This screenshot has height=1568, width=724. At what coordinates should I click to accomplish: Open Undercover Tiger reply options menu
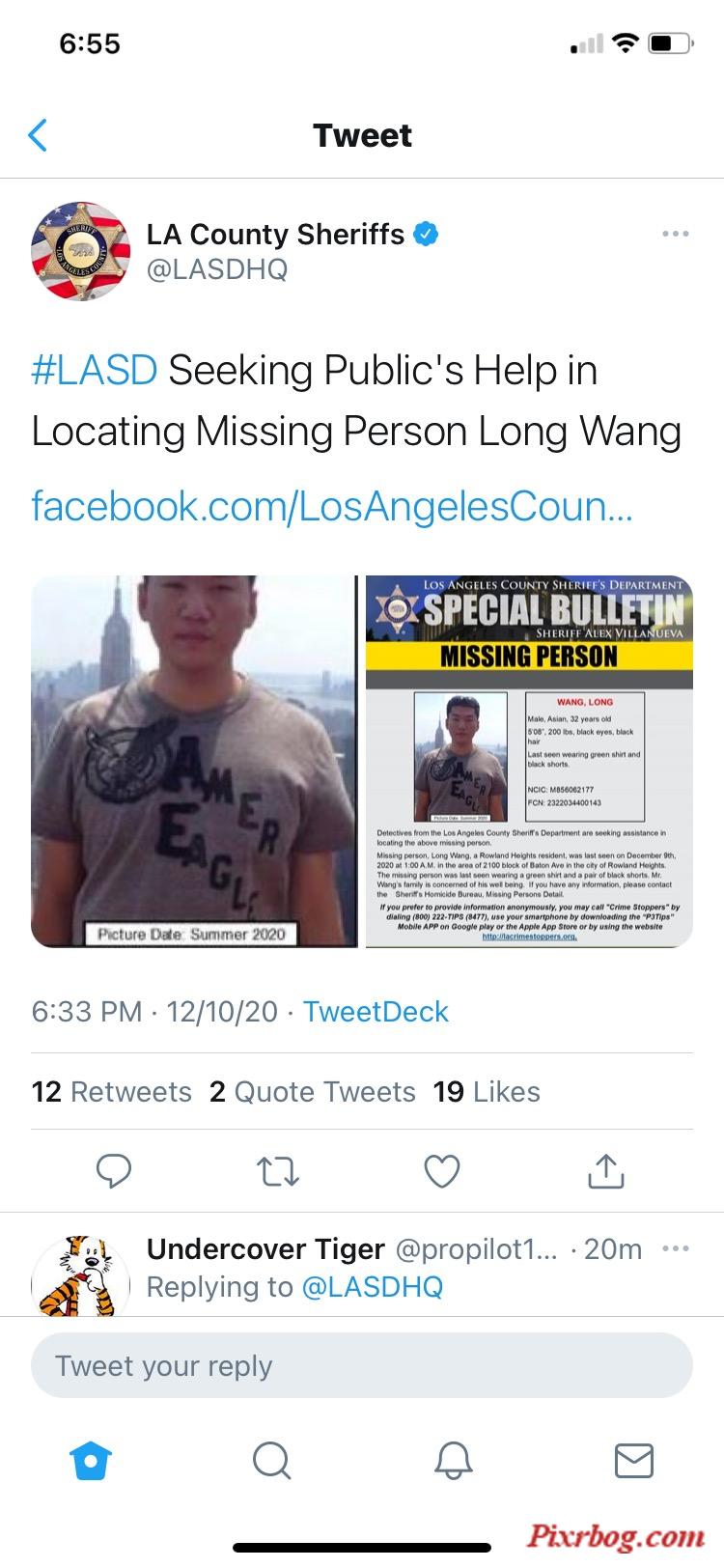coord(676,1248)
